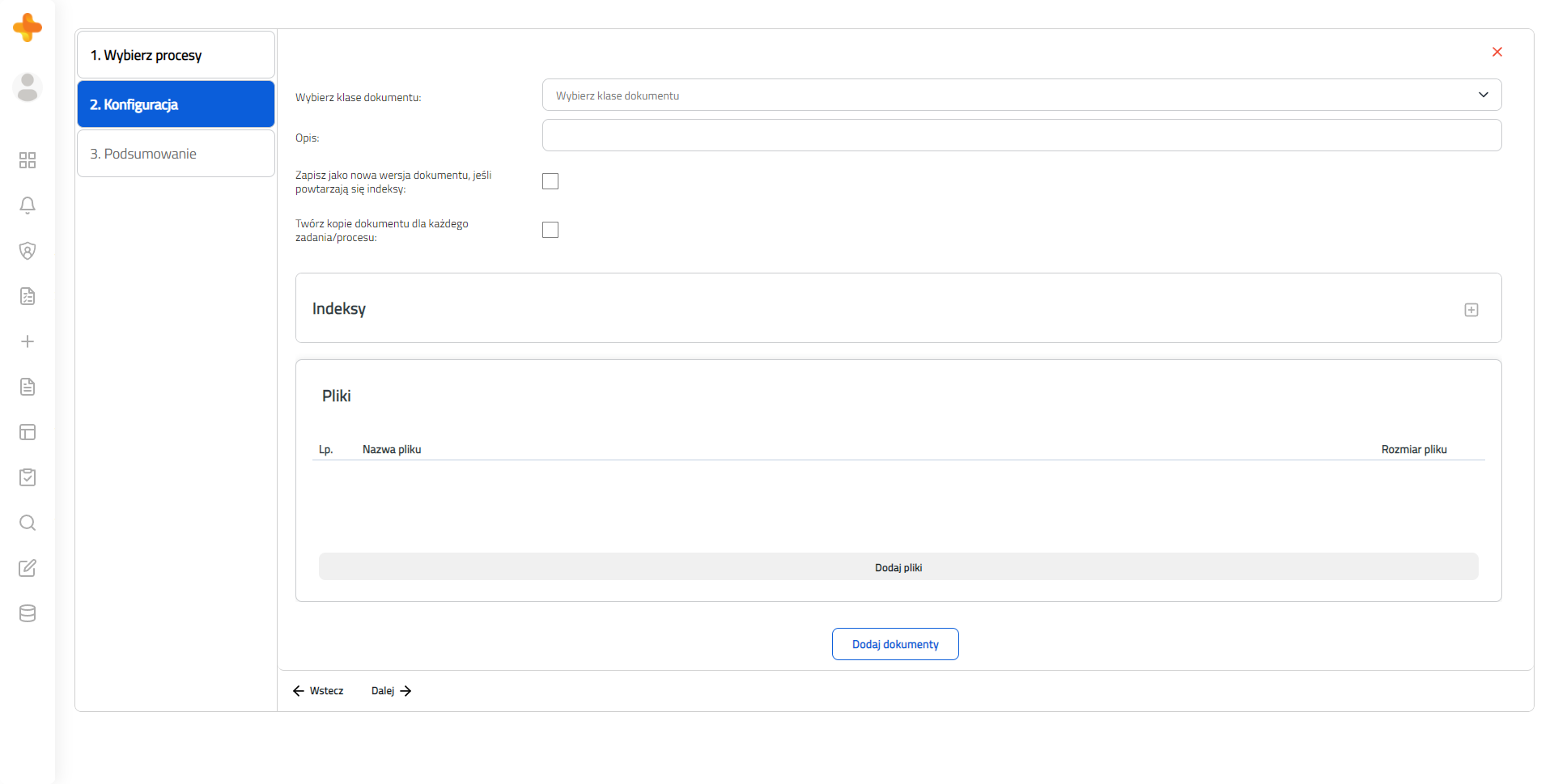Click the plus icon in sidebar
Viewport: 1554px width, 784px height.
[x=28, y=341]
